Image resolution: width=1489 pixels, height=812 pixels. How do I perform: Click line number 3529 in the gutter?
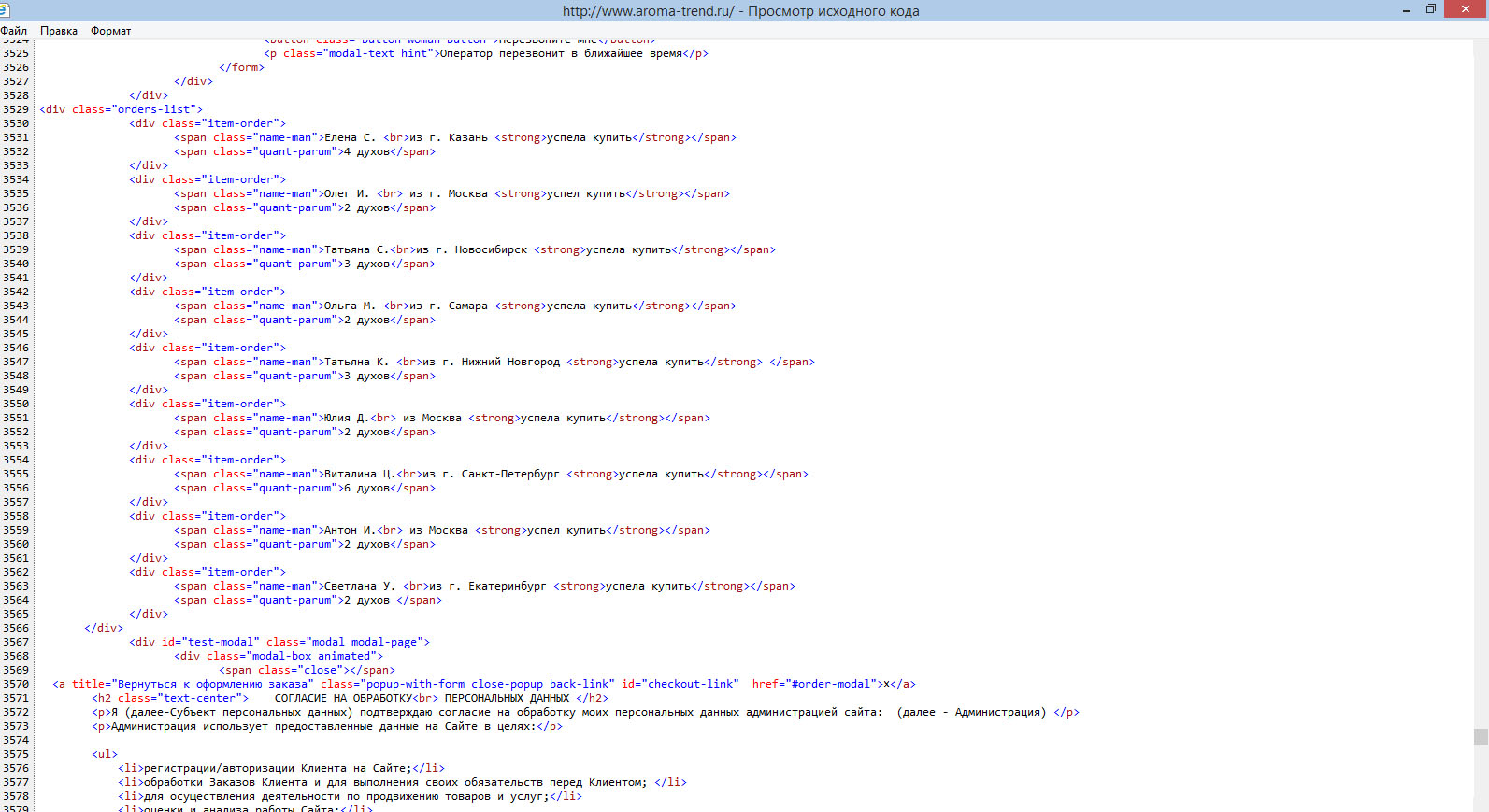tap(16, 109)
